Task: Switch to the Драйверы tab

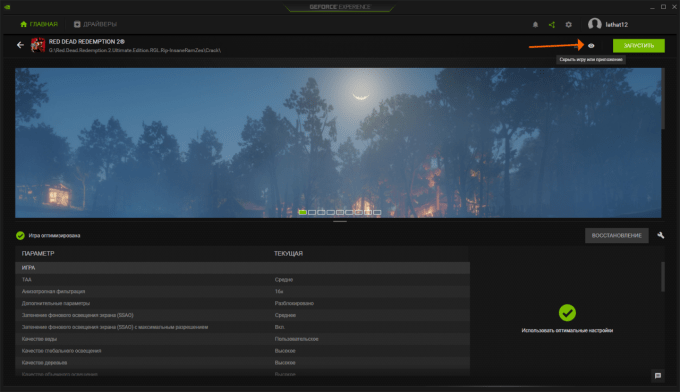Action: click(95, 24)
